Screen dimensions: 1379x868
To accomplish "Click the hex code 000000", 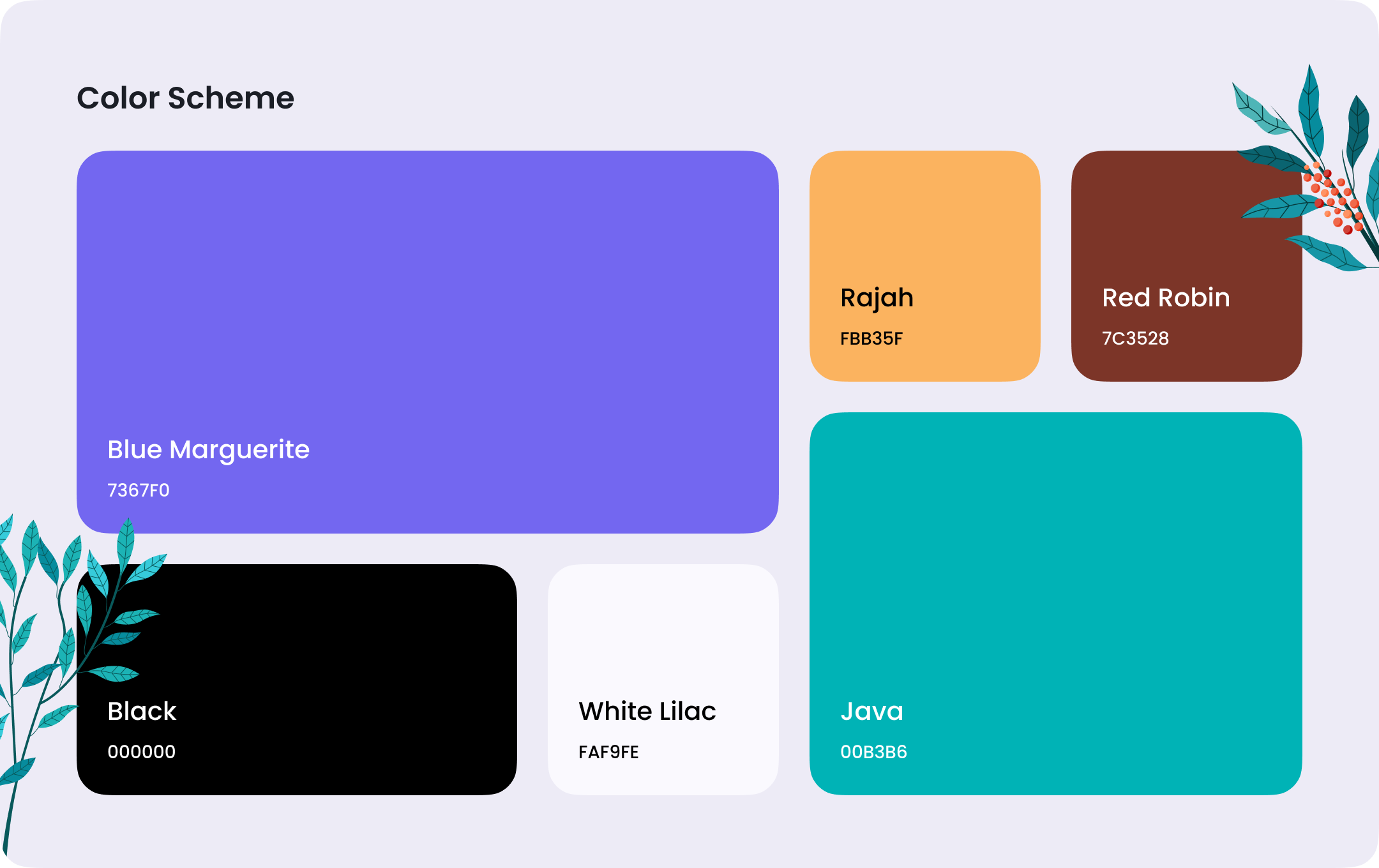I will click(142, 752).
